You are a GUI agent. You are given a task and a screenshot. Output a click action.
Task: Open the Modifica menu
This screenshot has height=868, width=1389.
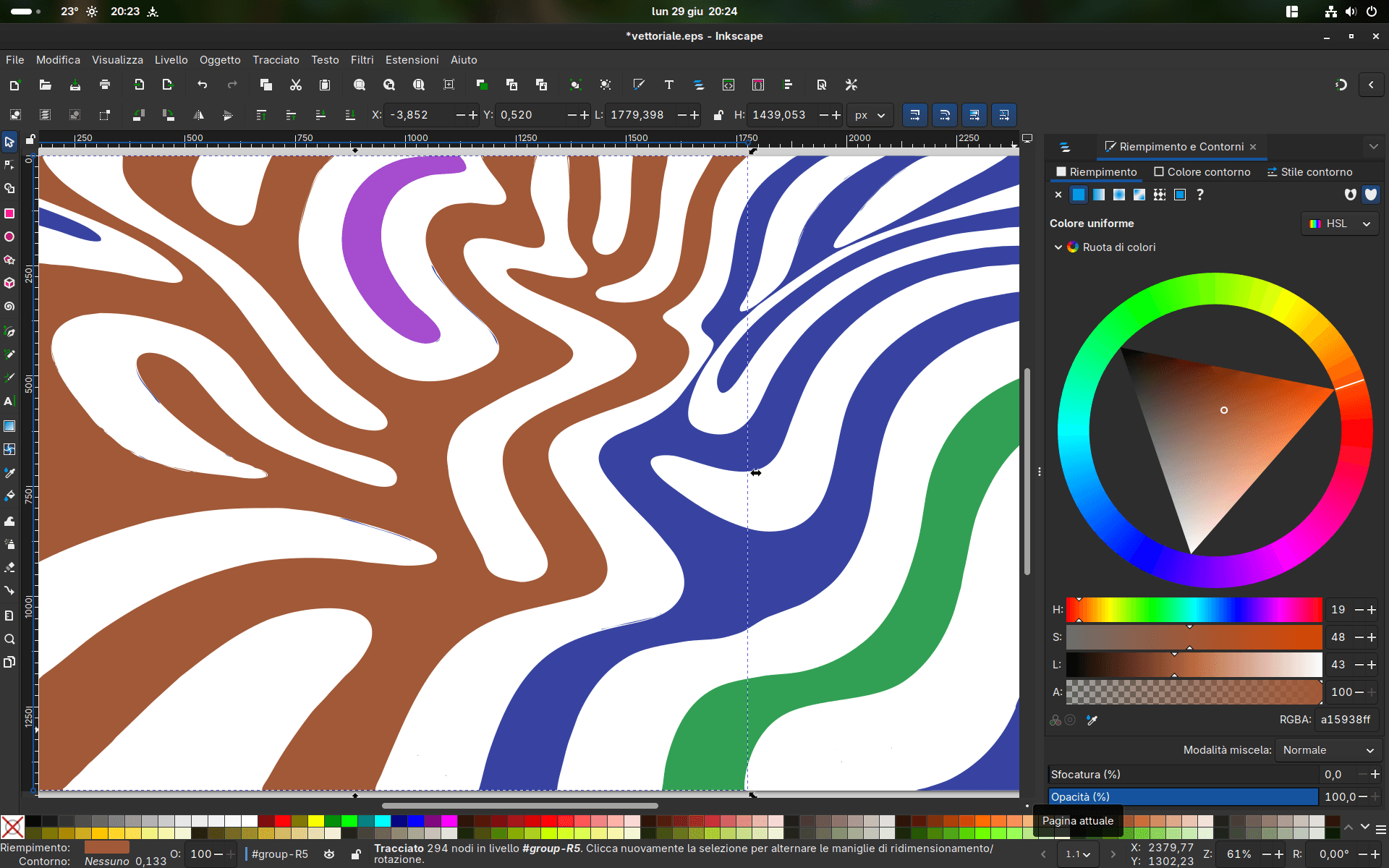tap(58, 60)
